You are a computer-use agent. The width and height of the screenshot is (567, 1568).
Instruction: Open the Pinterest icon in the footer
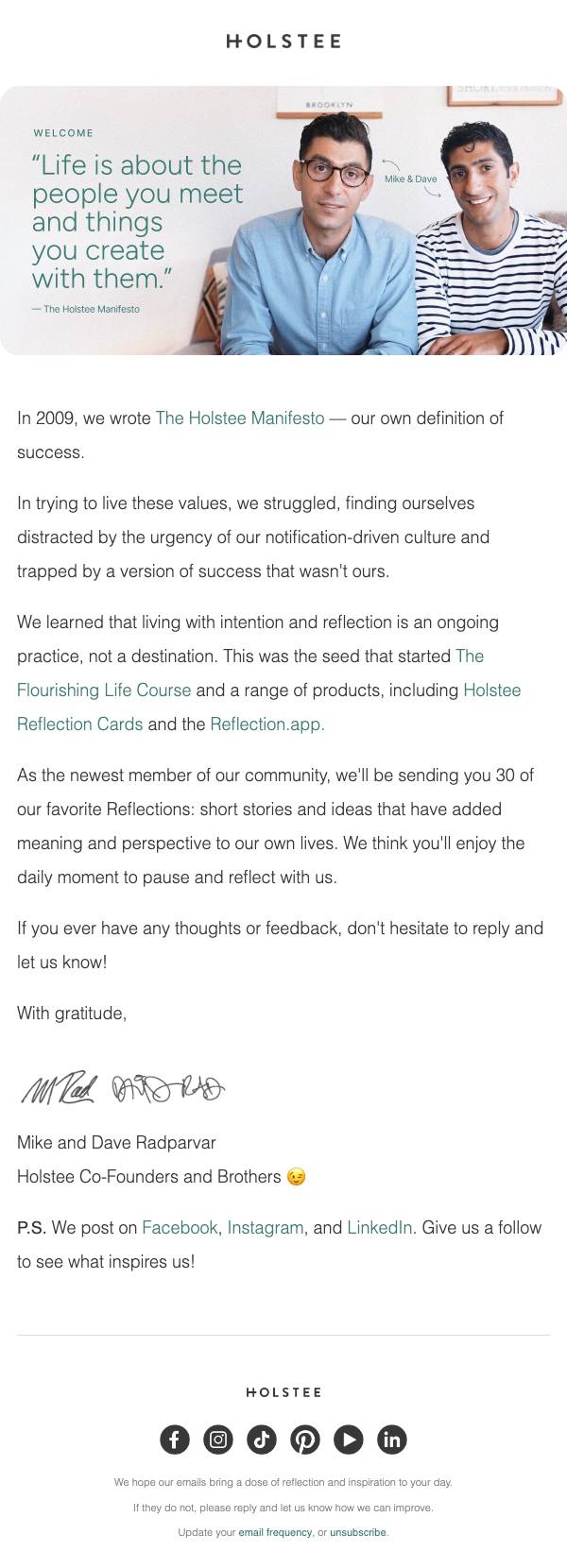click(x=305, y=1440)
